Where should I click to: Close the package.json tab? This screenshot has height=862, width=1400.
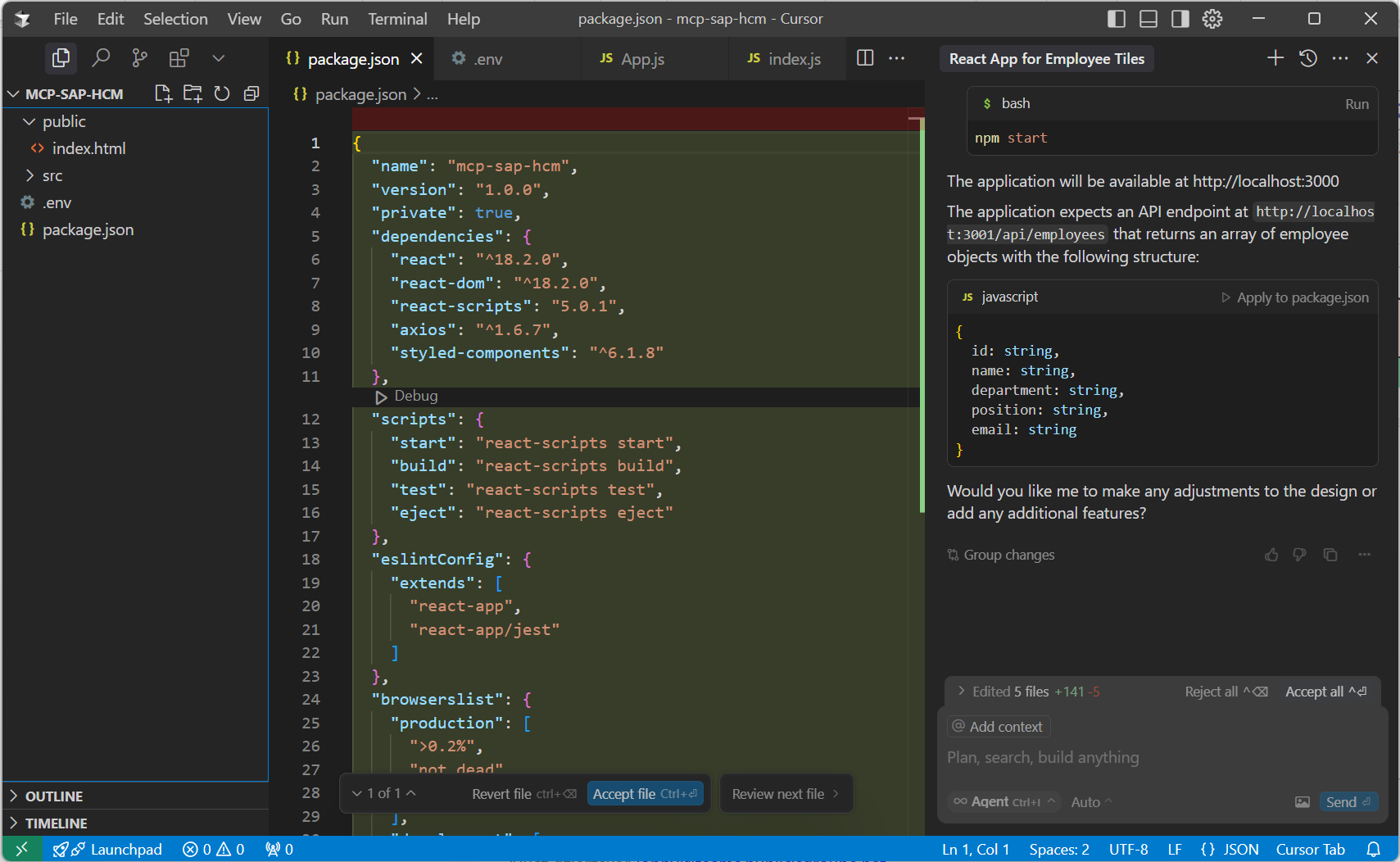click(416, 58)
